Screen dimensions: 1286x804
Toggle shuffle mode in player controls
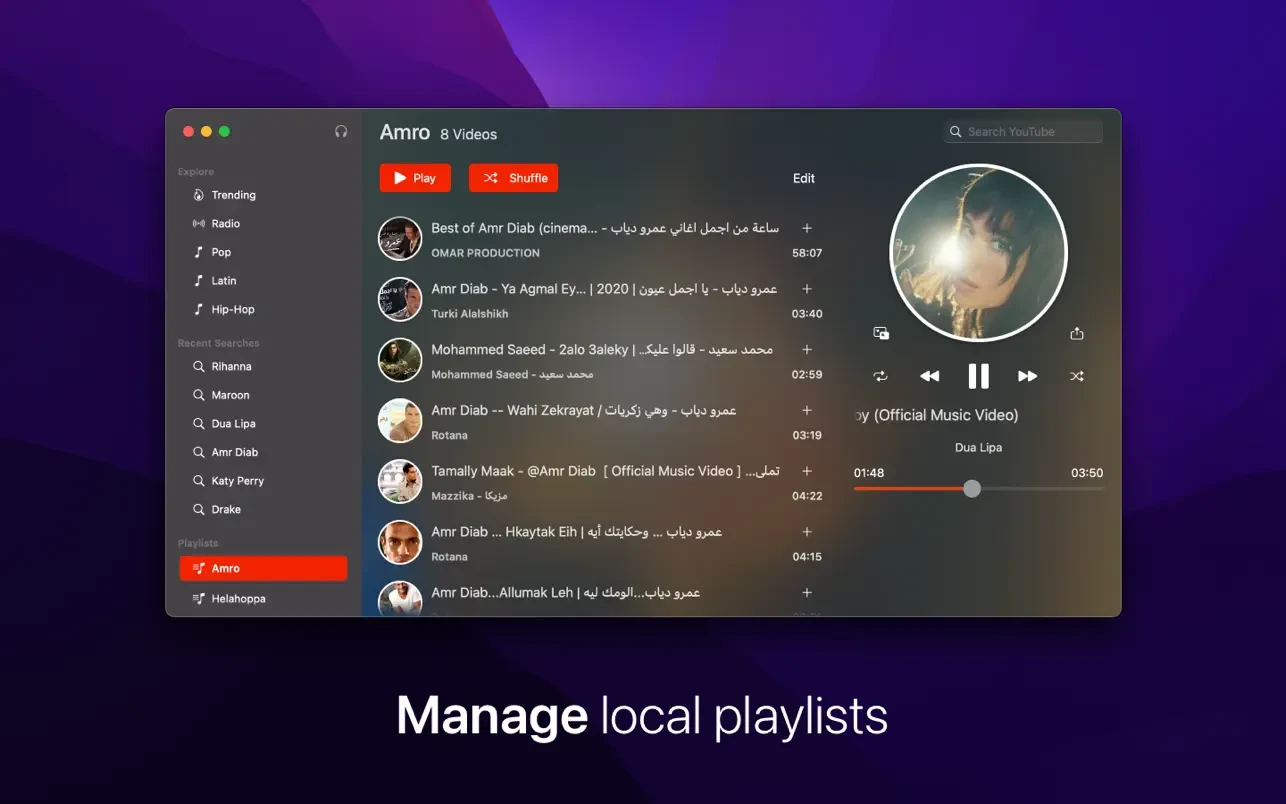point(1076,376)
